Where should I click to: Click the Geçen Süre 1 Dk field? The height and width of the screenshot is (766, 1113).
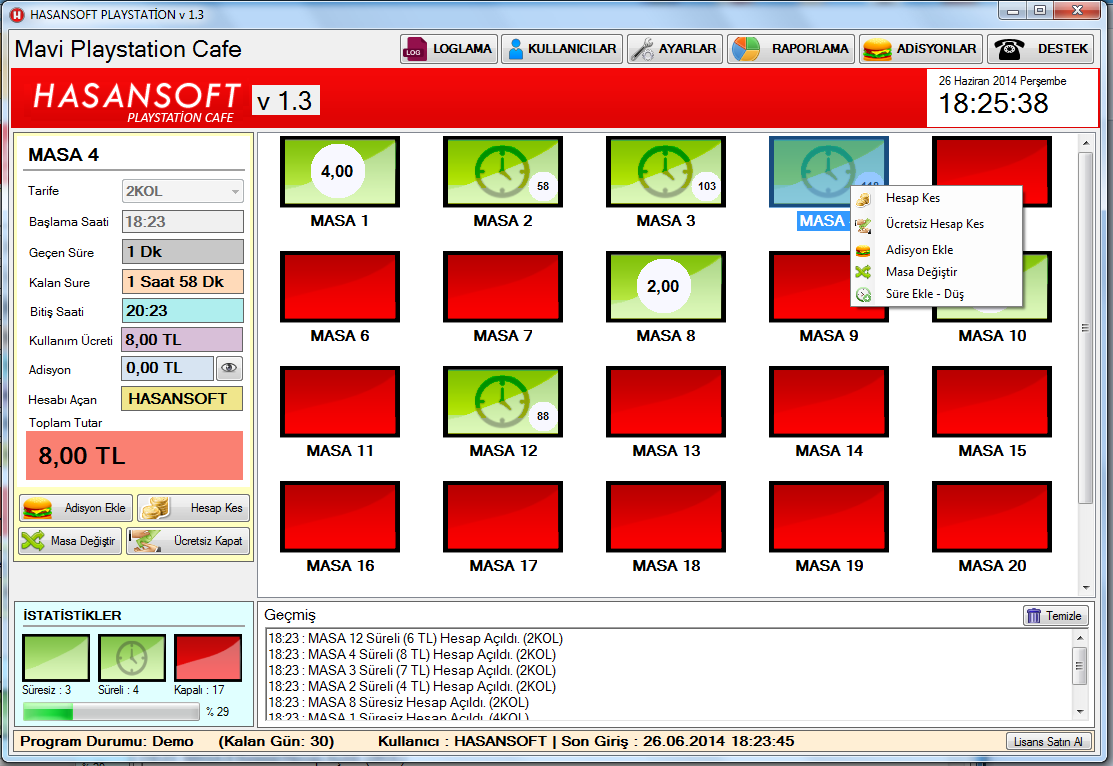[x=182, y=252]
